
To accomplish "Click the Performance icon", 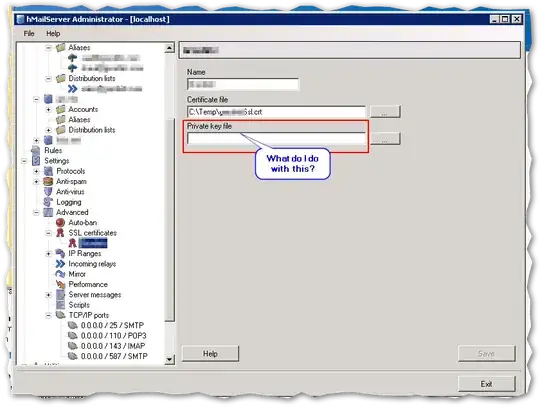I will [61, 284].
